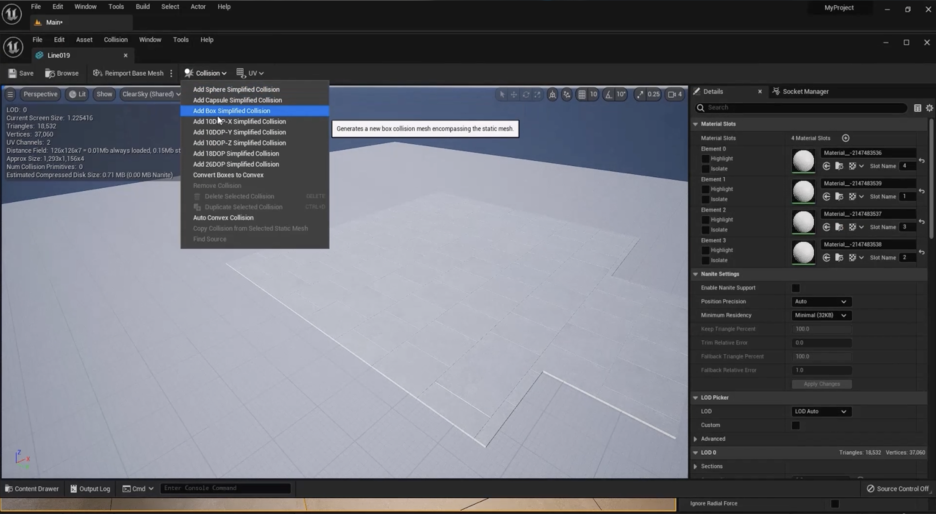Image resolution: width=936 pixels, height=514 pixels.
Task: Enable Isolate for Element 3
Action: (705, 260)
